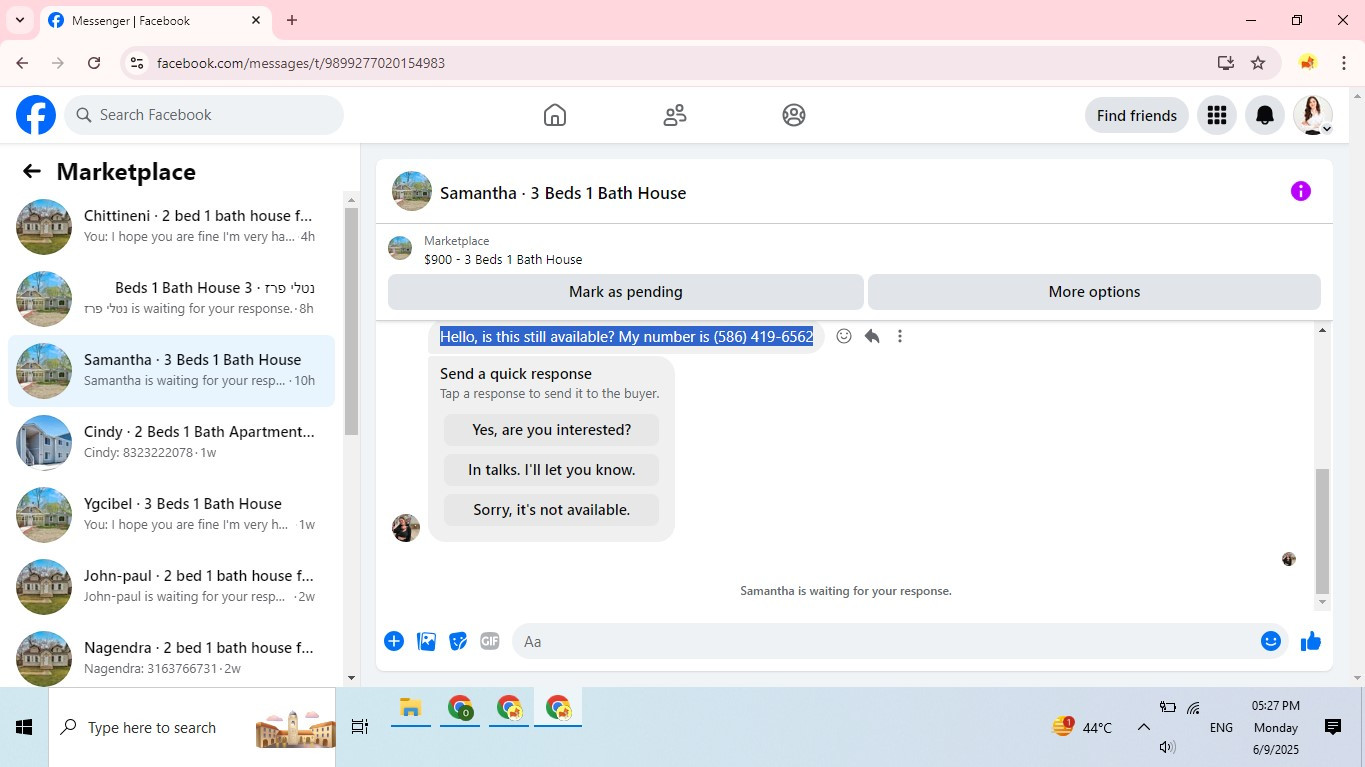
Task: Open the Groups icon in top navigation
Action: (x=794, y=115)
